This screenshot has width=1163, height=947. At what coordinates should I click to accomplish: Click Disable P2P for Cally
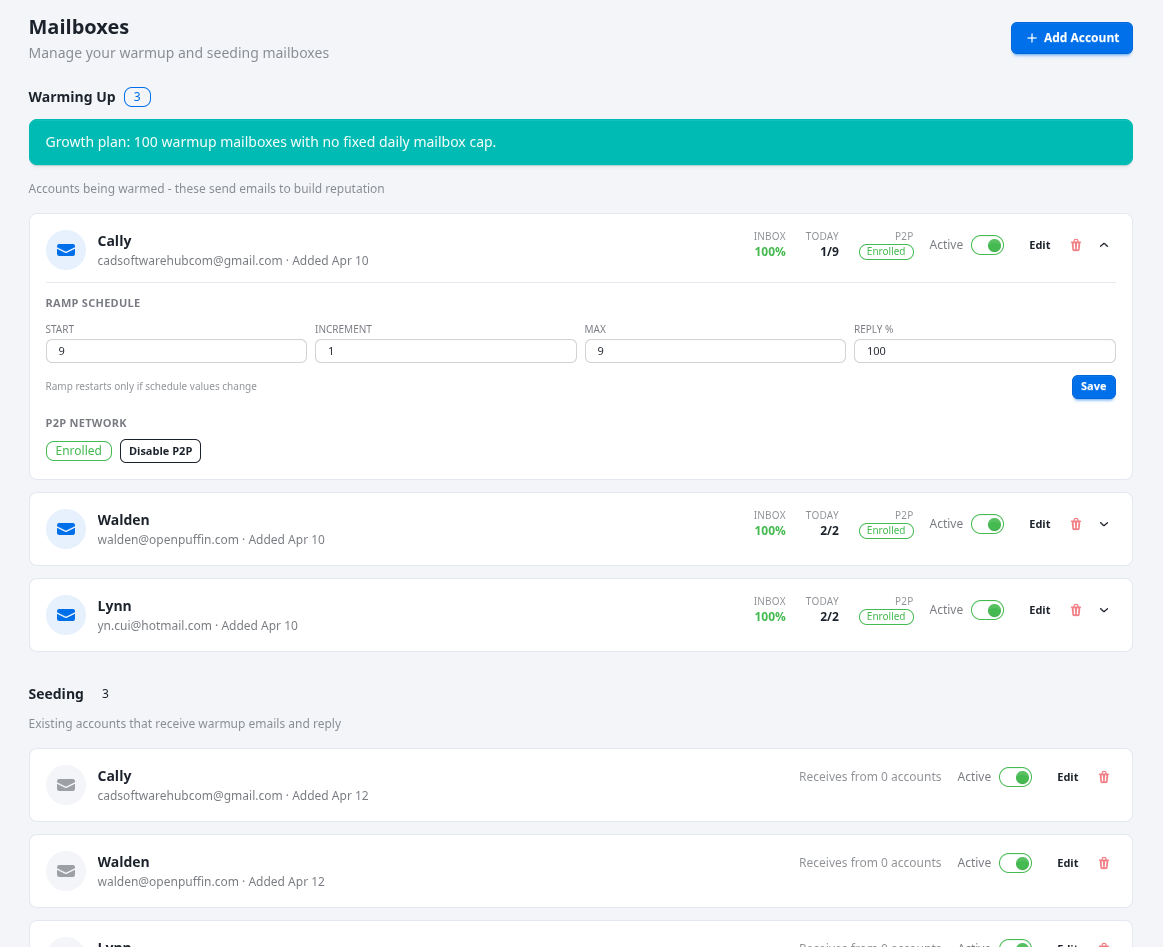pos(160,451)
